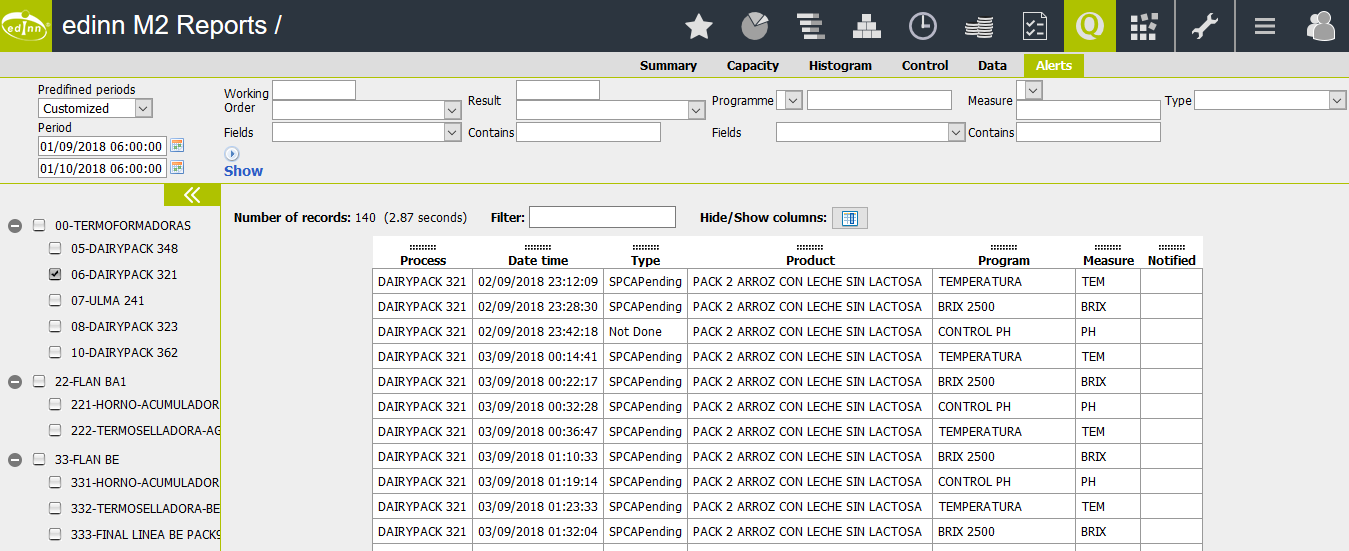The width and height of the screenshot is (1349, 551).
Task: Click the edinn logo
Action: coord(26,26)
